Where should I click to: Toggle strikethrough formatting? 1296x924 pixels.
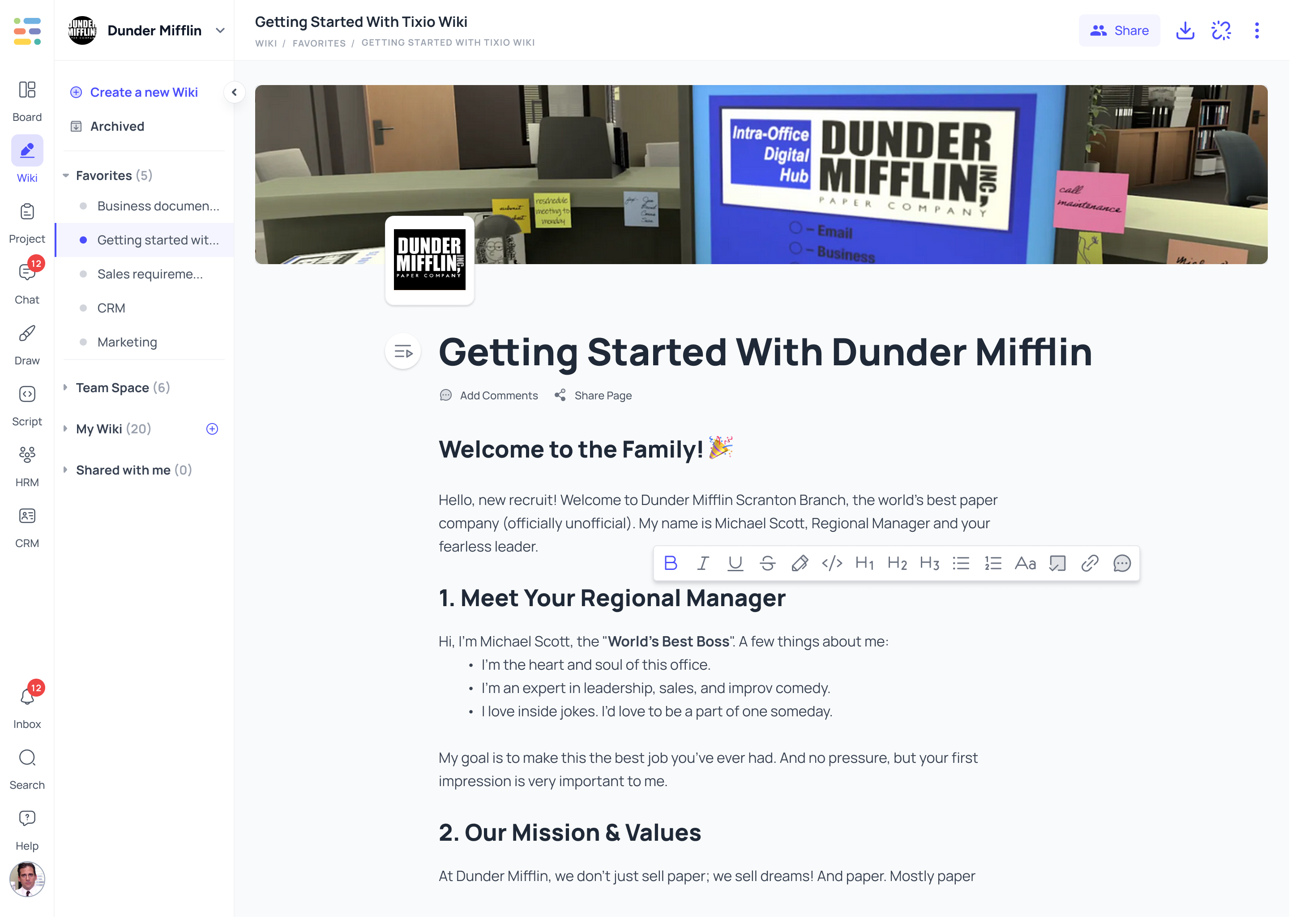coord(767,563)
